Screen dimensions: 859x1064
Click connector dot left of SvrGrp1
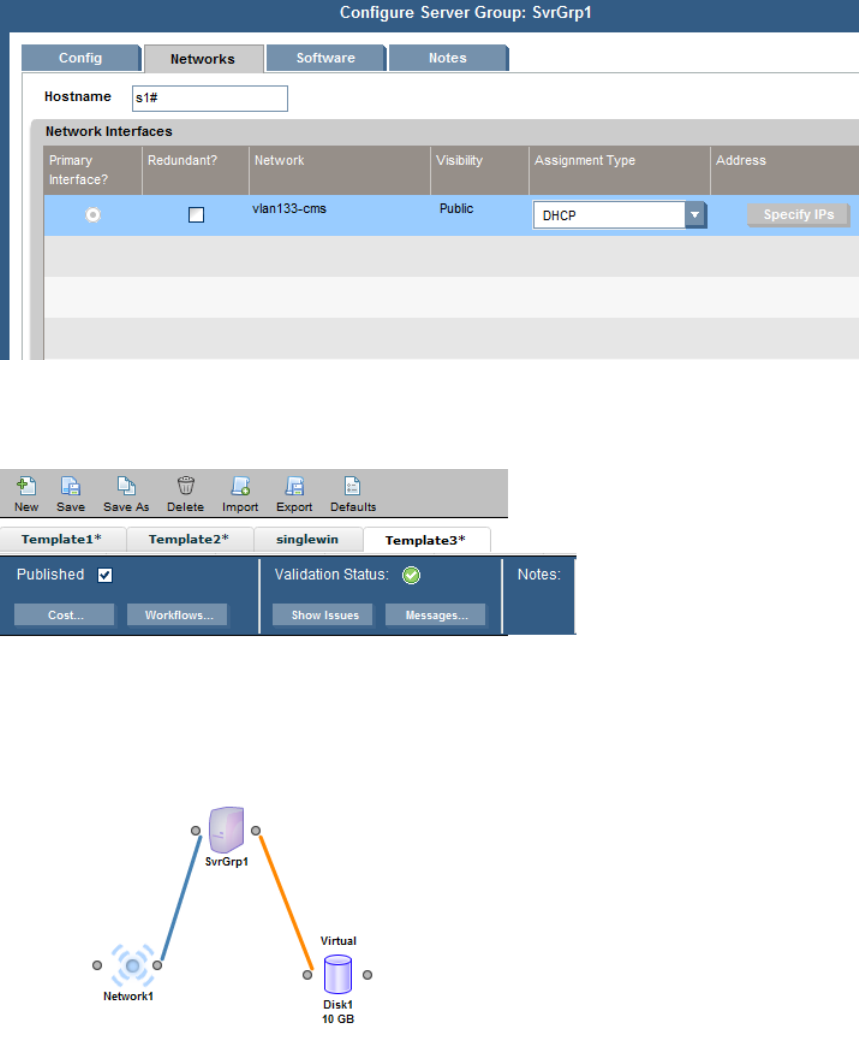(195, 831)
